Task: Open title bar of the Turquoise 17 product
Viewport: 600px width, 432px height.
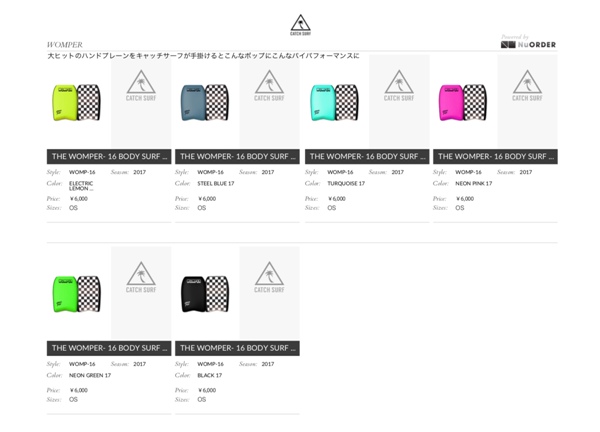Action: tap(367, 156)
